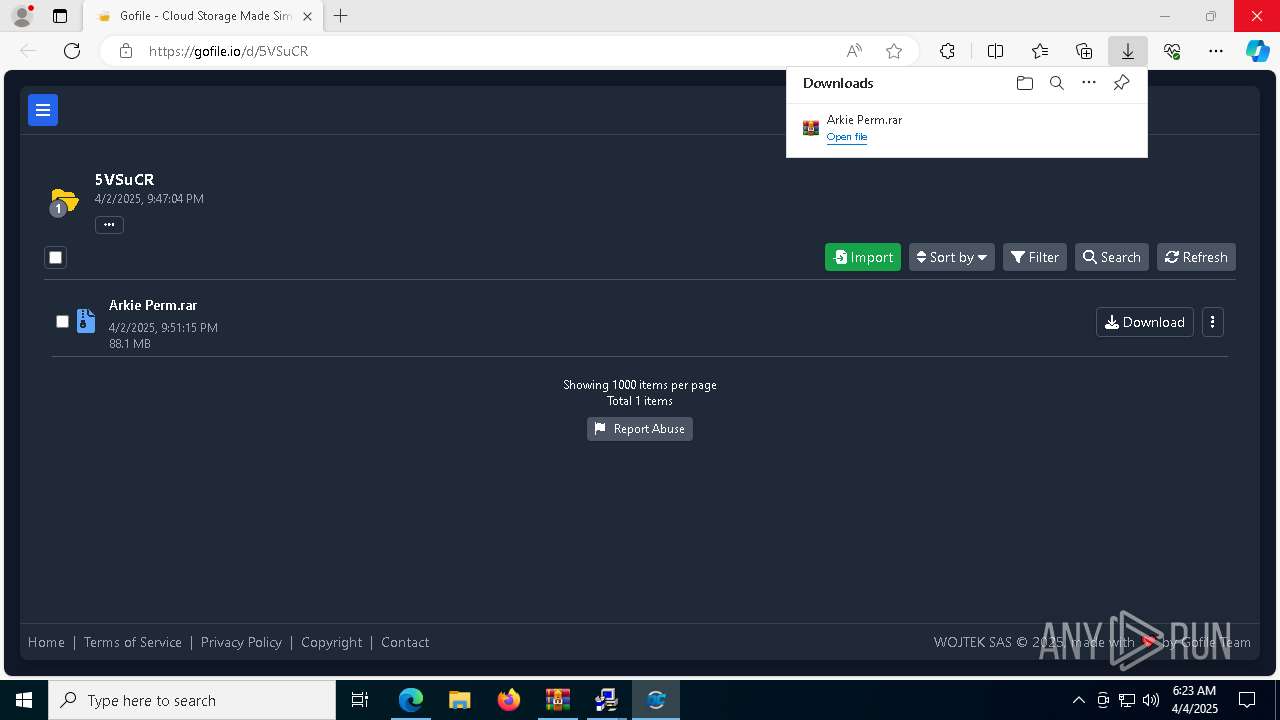Click the Report Abuse button
The image size is (1280, 720).
[640, 429]
